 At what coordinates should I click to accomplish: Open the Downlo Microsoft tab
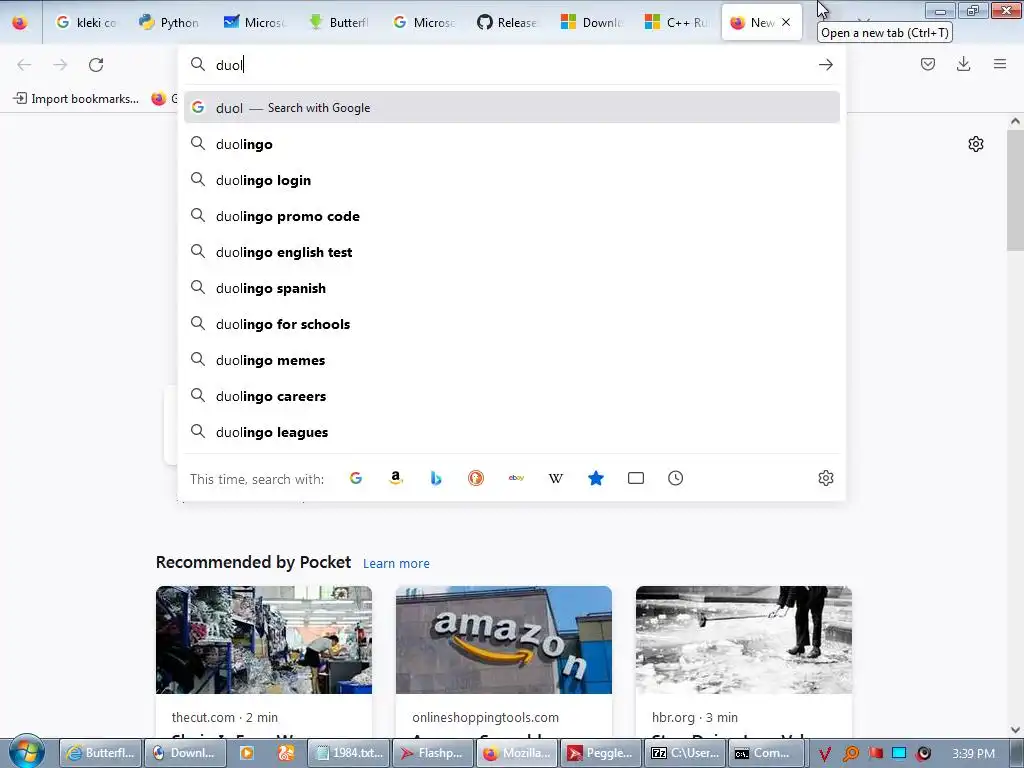click(x=592, y=22)
